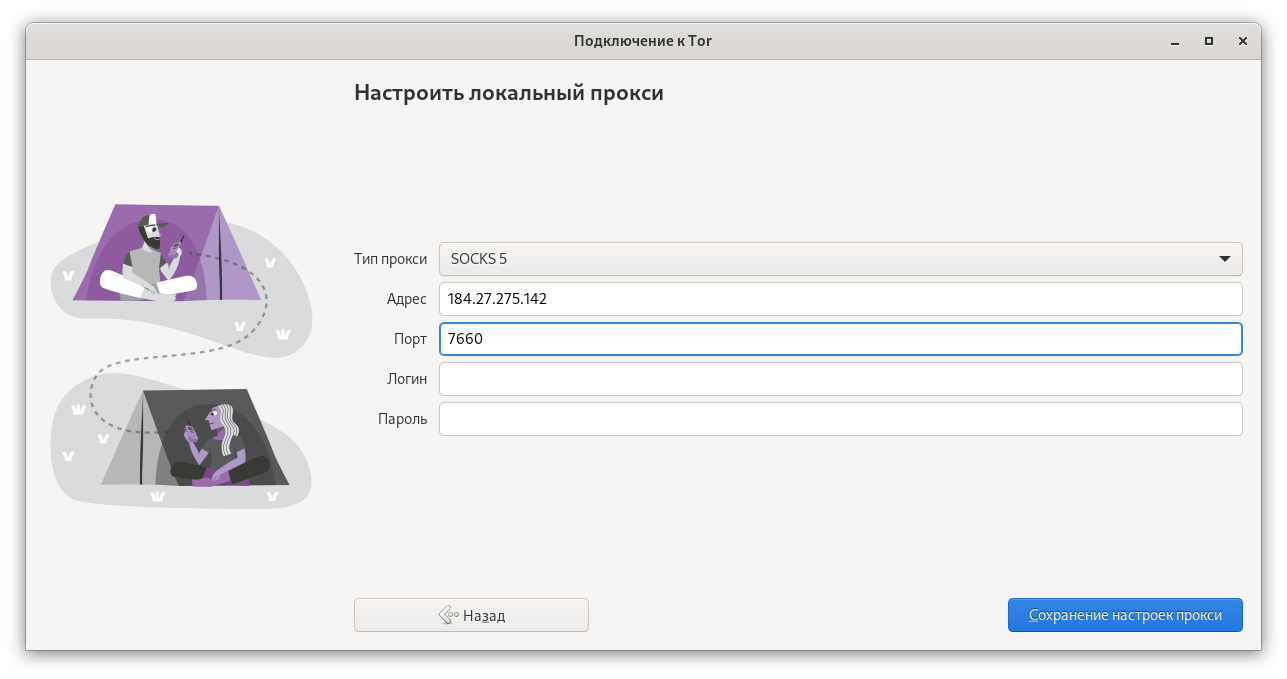Select the empty Логин input field

click(x=840, y=379)
